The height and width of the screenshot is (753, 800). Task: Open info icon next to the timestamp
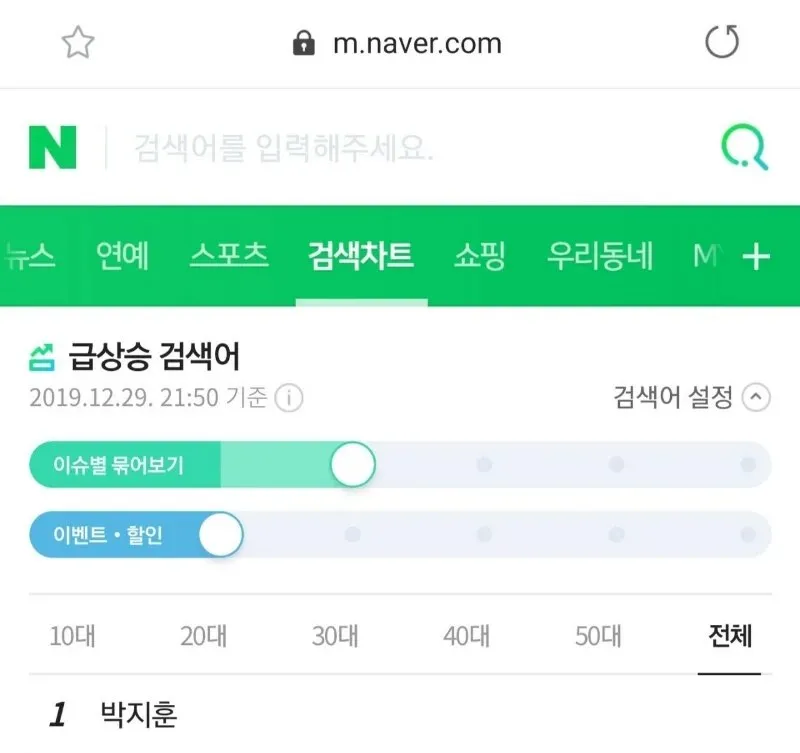point(289,398)
